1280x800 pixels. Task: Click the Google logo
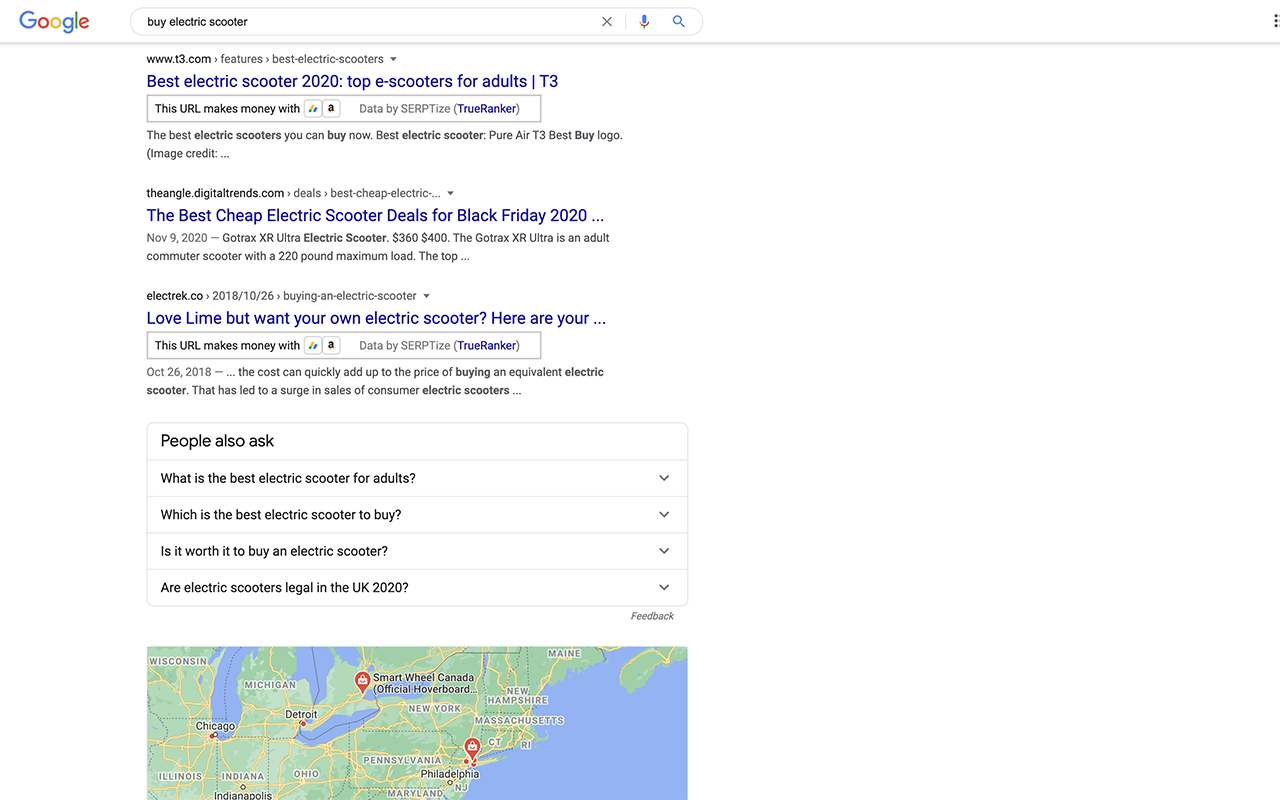point(55,21)
